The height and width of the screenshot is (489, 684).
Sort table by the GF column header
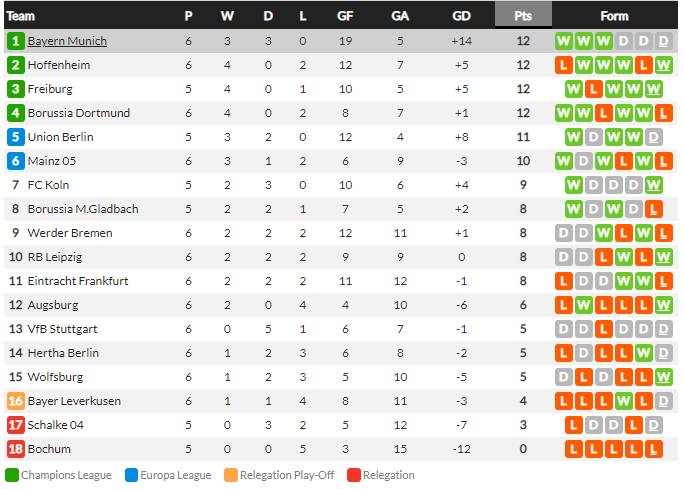pos(345,16)
